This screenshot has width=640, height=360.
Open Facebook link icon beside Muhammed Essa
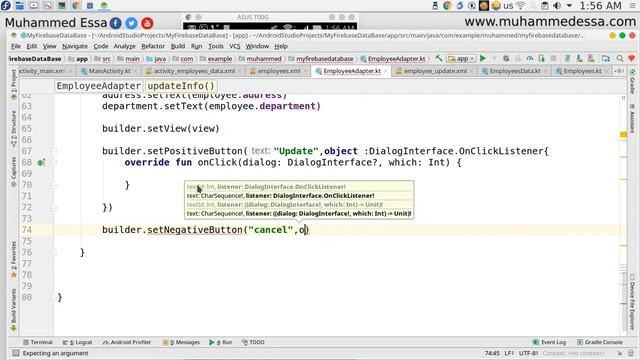coord(116,23)
